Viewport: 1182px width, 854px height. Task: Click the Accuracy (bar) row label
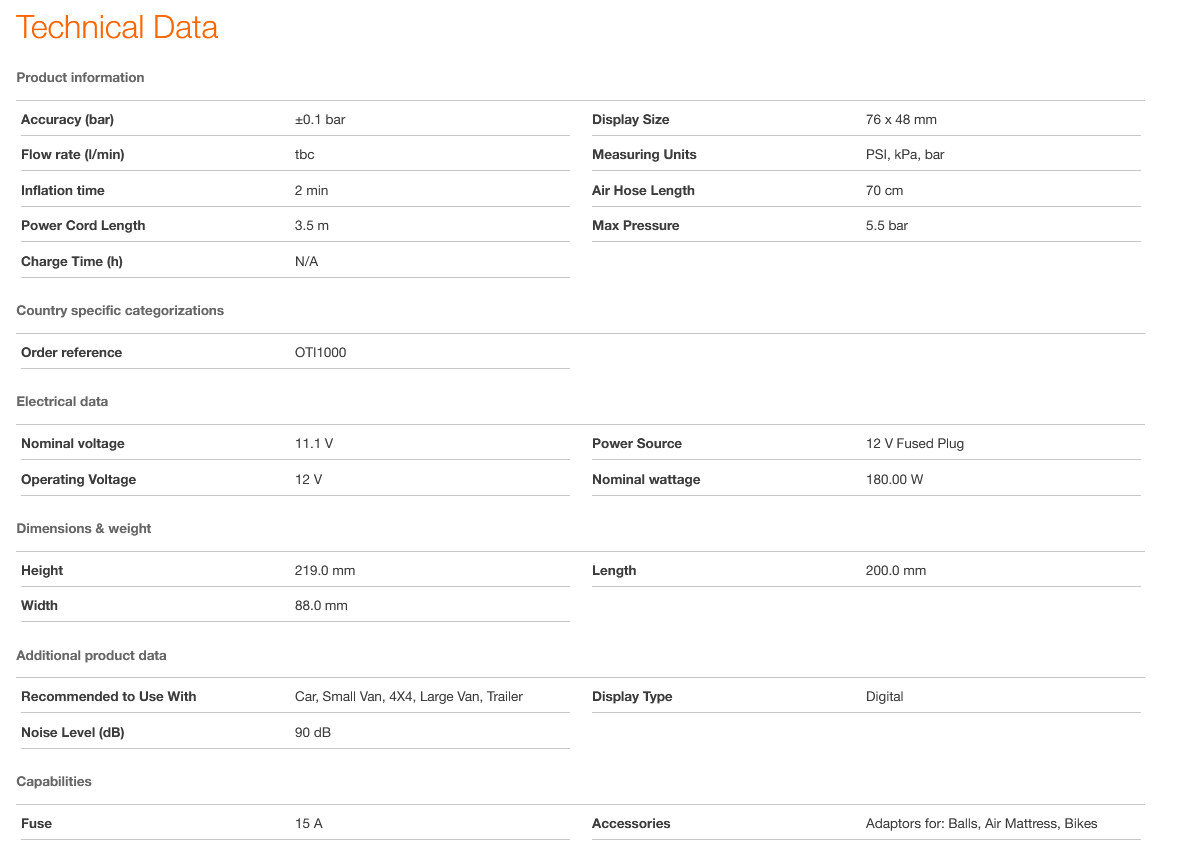67,119
